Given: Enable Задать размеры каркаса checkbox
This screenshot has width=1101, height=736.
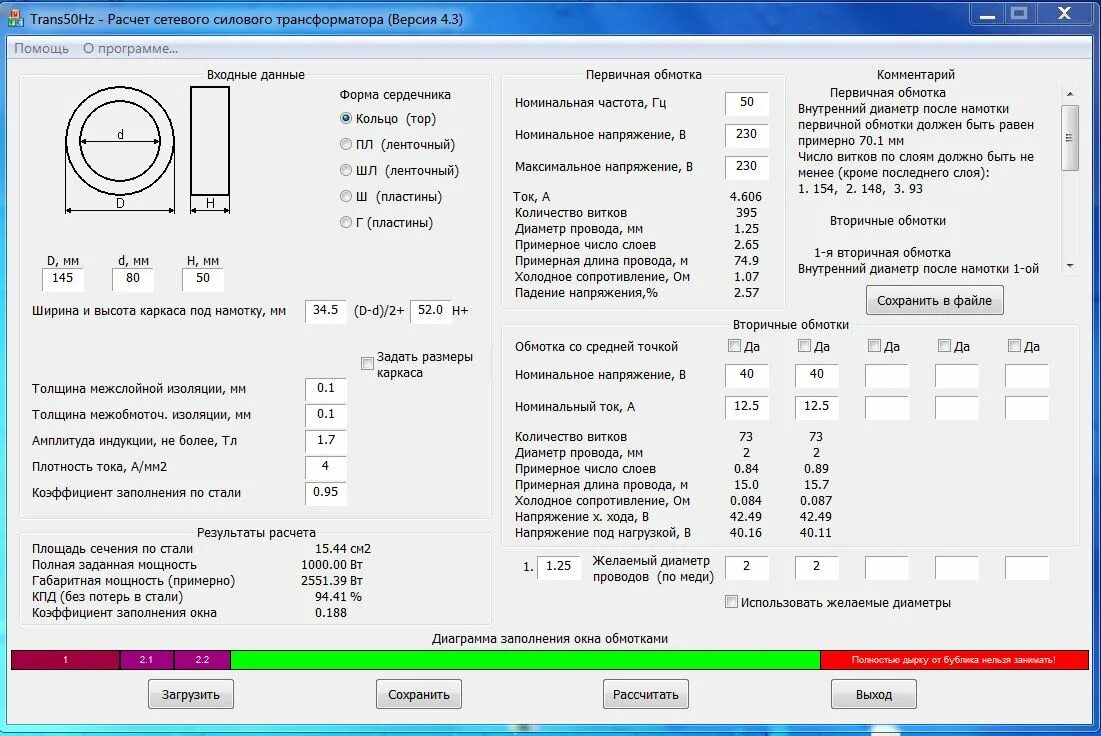Looking at the screenshot, I should pos(367,364).
